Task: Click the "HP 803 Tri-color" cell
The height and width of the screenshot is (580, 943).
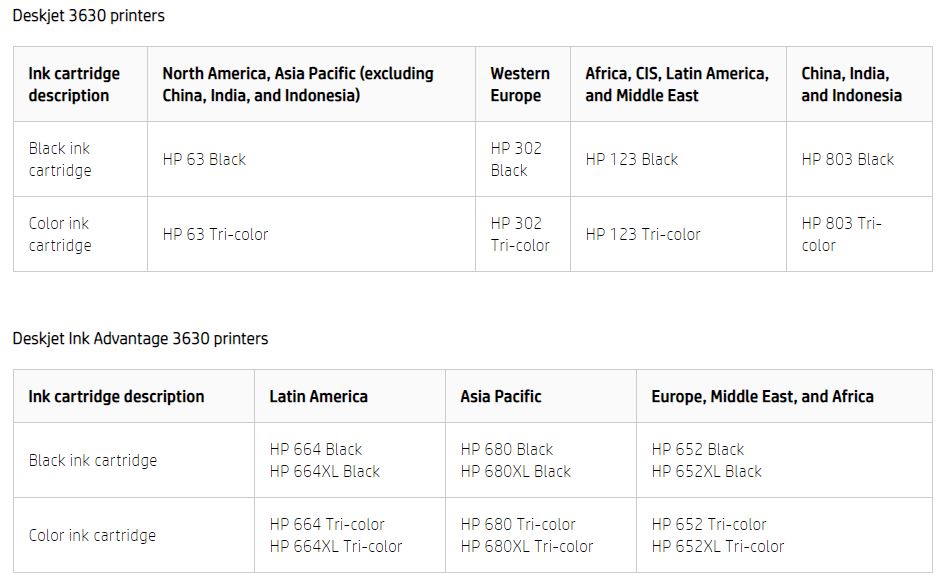Action: coord(841,234)
